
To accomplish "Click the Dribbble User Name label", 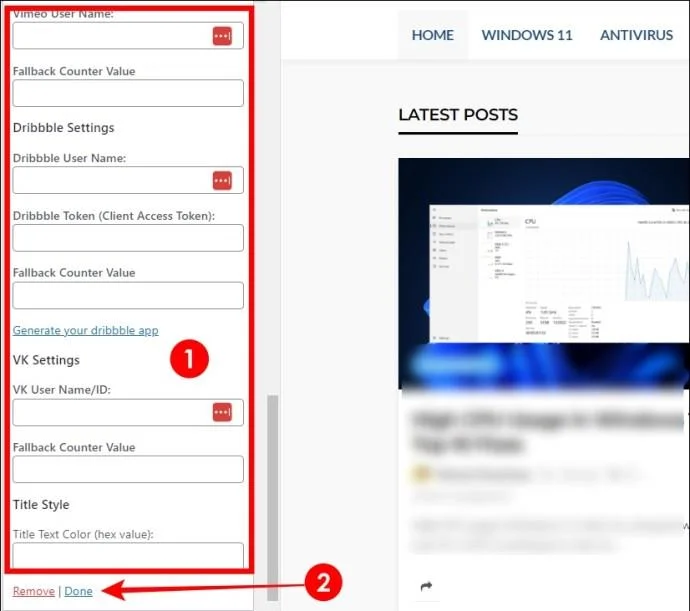I will click(x=70, y=158).
